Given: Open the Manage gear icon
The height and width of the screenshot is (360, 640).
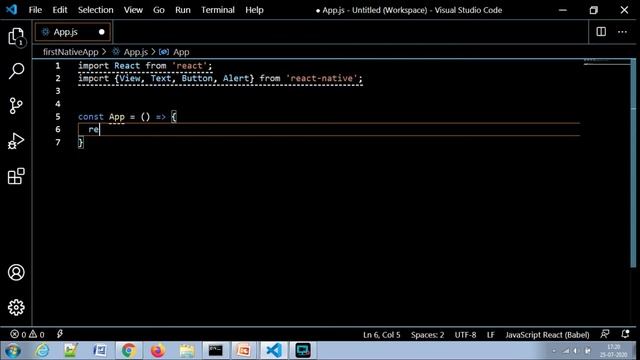Looking at the screenshot, I should (16, 307).
